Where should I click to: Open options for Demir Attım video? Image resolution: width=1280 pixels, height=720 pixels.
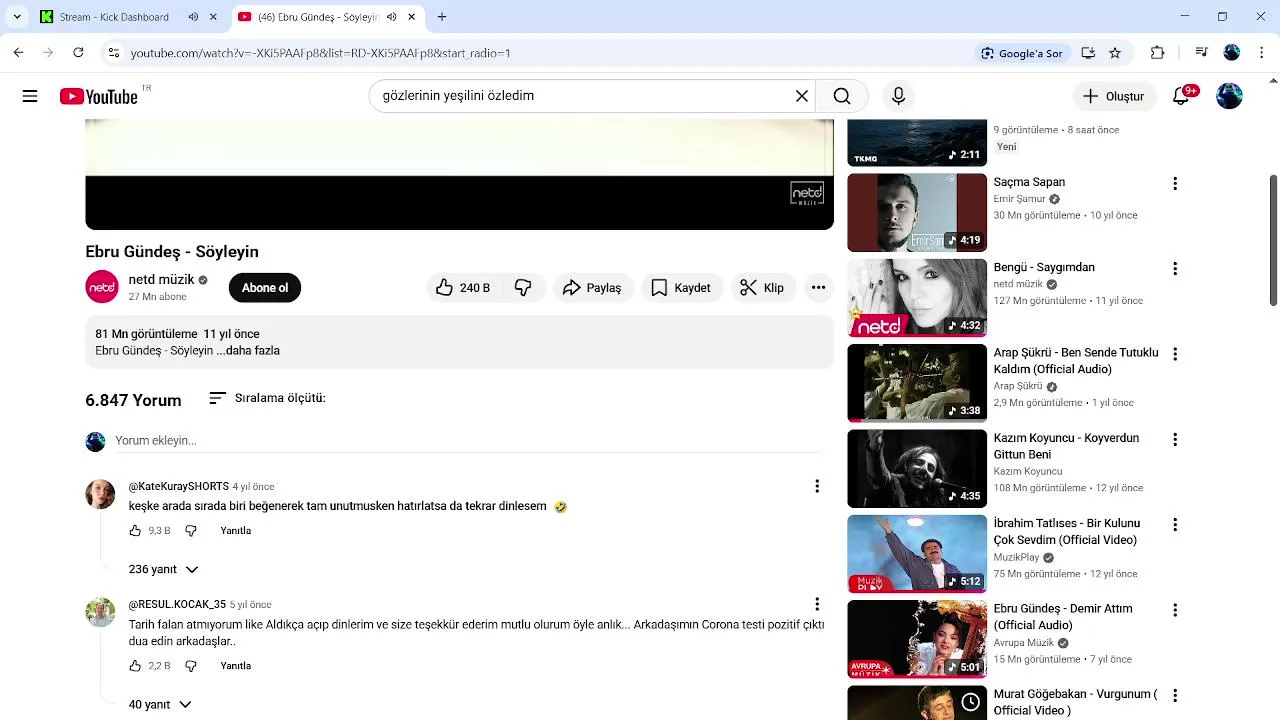[1175, 610]
